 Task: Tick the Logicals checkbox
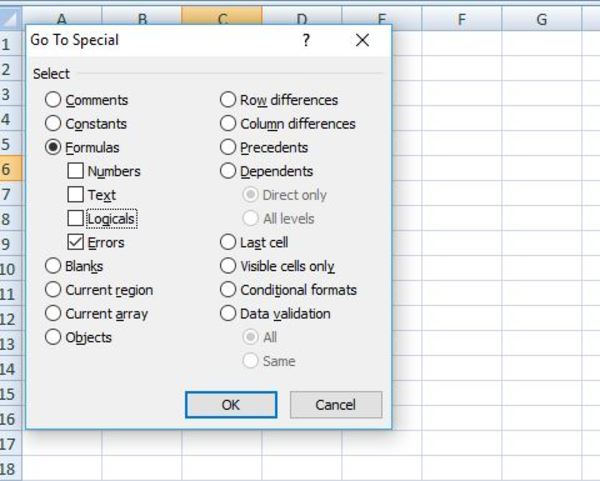[x=75, y=218]
